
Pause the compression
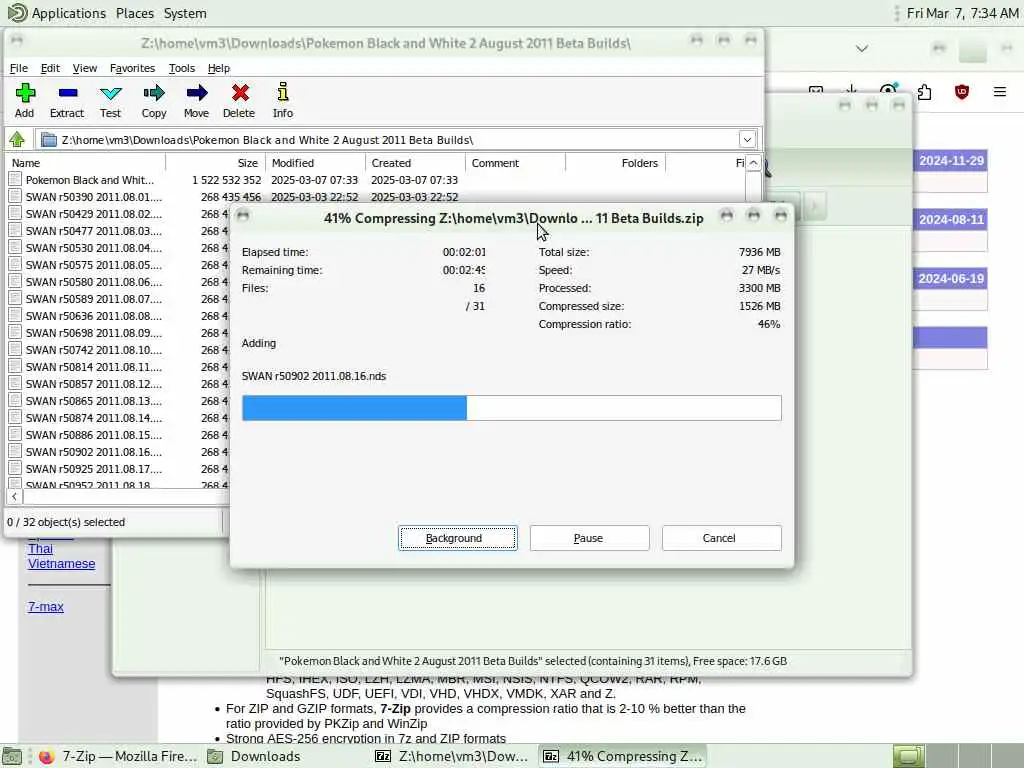coord(589,538)
